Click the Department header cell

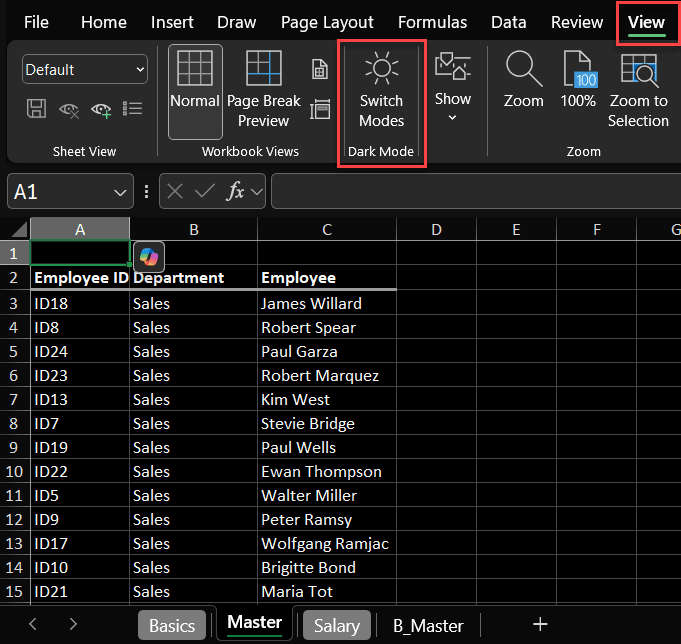(194, 277)
